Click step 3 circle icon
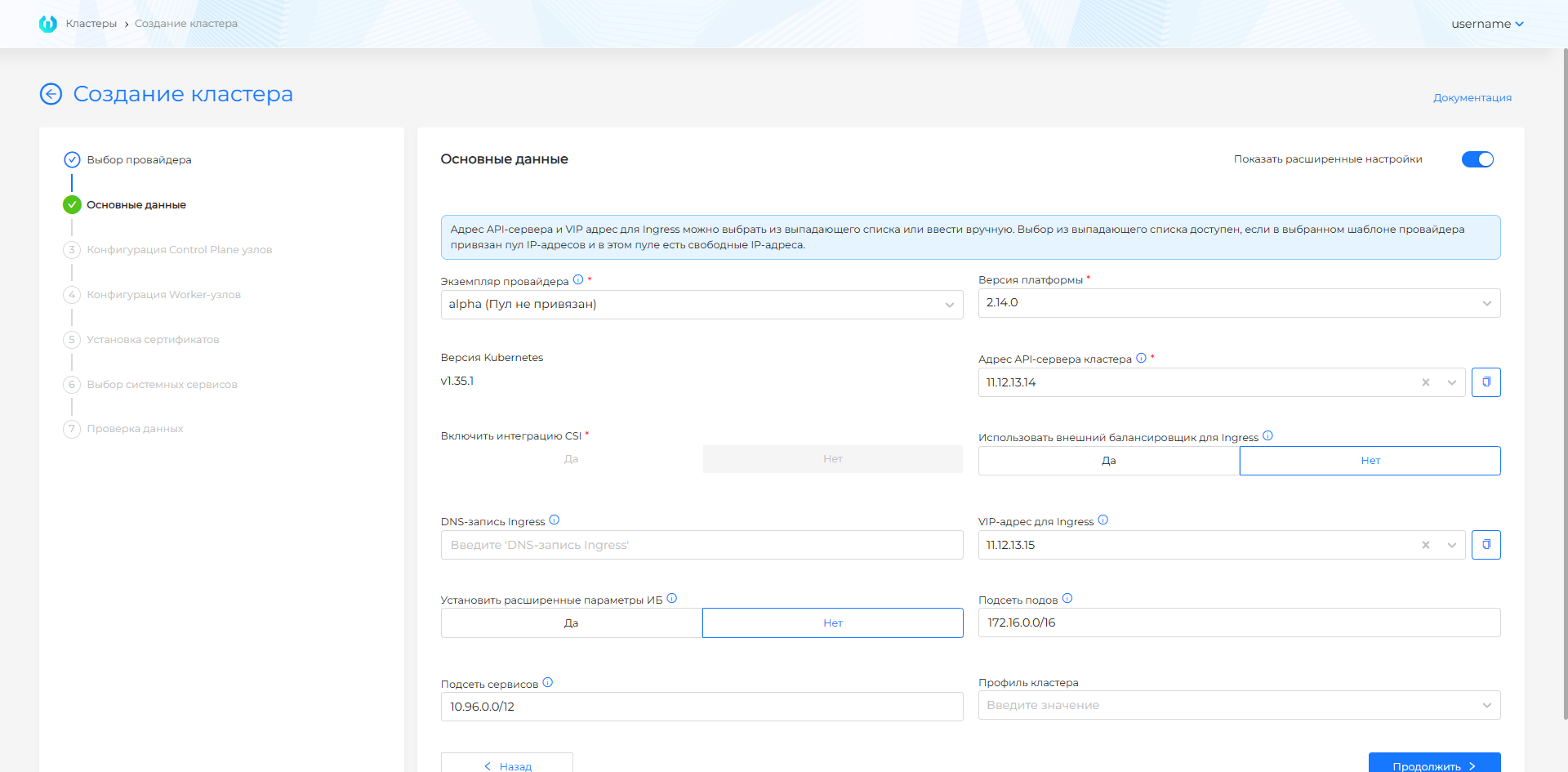Image resolution: width=1568 pixels, height=772 pixels. (x=72, y=249)
